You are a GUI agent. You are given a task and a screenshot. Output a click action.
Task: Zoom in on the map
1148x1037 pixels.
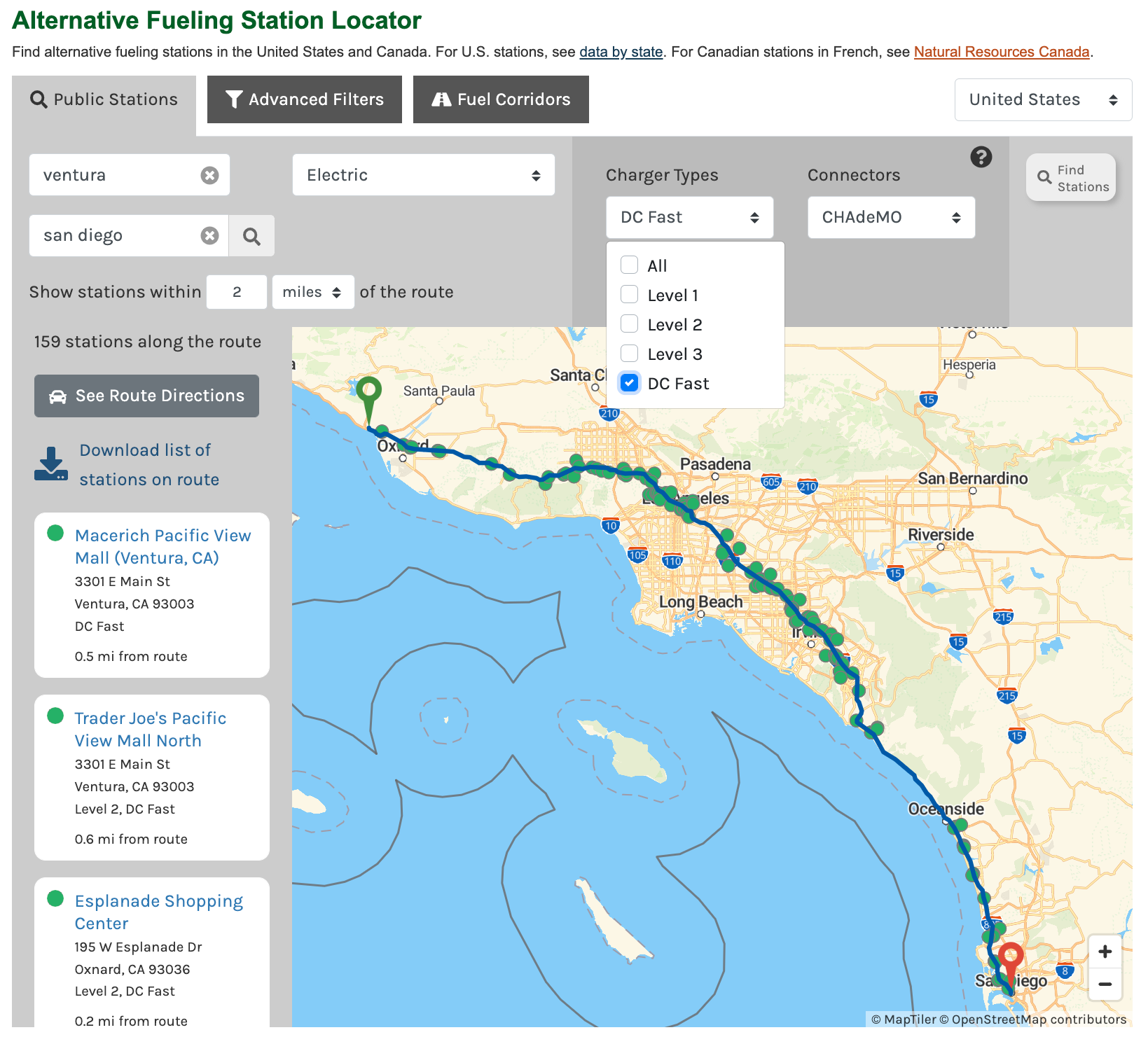(1105, 952)
